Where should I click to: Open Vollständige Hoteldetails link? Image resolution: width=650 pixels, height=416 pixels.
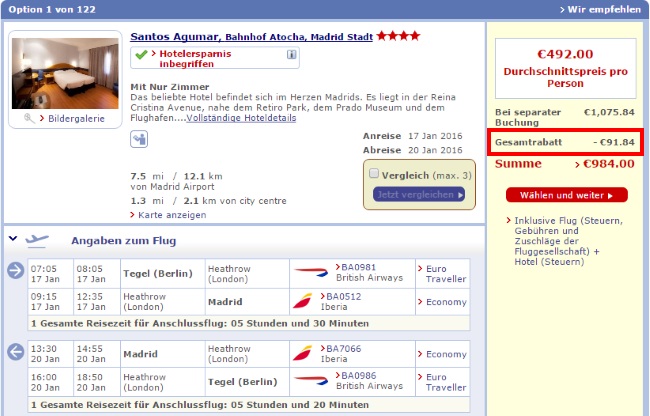[x=241, y=118]
